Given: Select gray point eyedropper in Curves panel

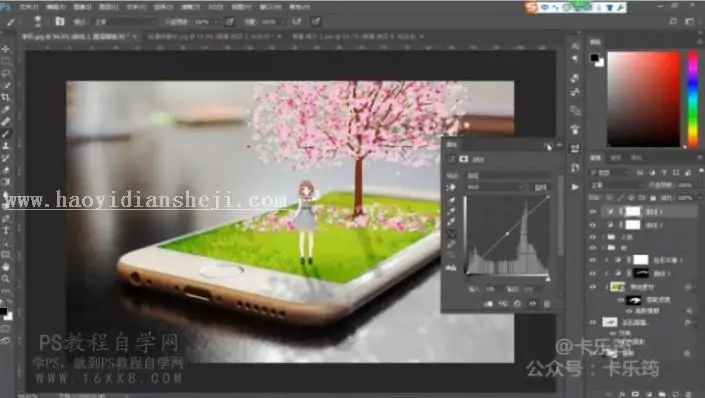Looking at the screenshot, I should (451, 211).
